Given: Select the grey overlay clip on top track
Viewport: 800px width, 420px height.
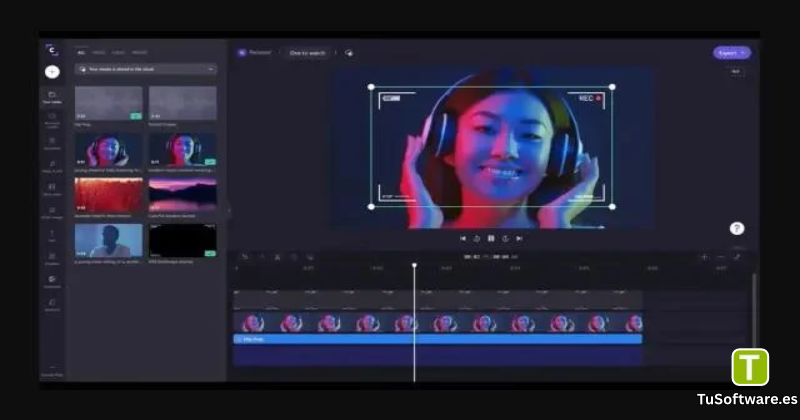Looking at the screenshot, I should [x=438, y=300].
